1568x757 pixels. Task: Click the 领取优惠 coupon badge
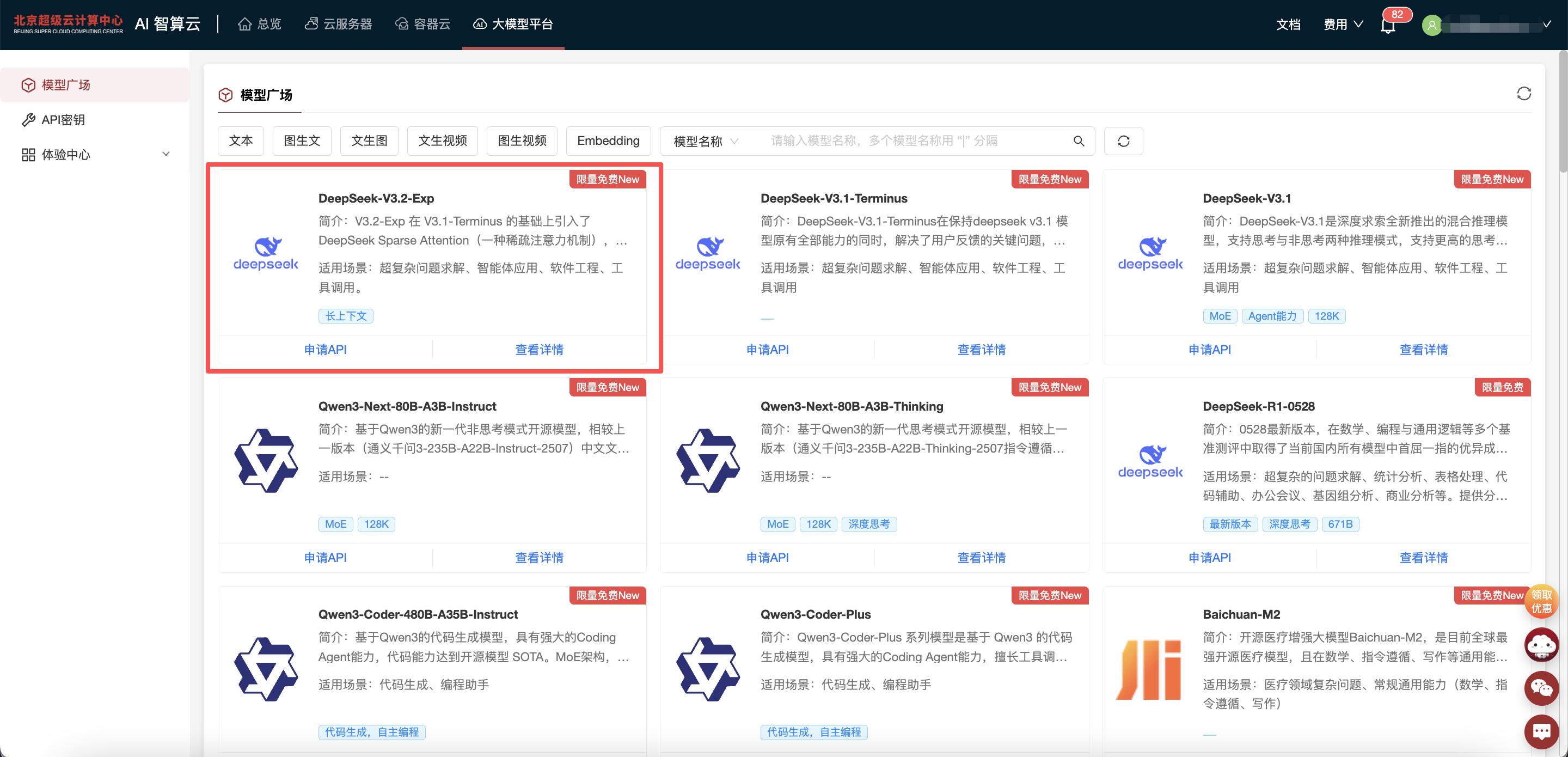(1541, 601)
